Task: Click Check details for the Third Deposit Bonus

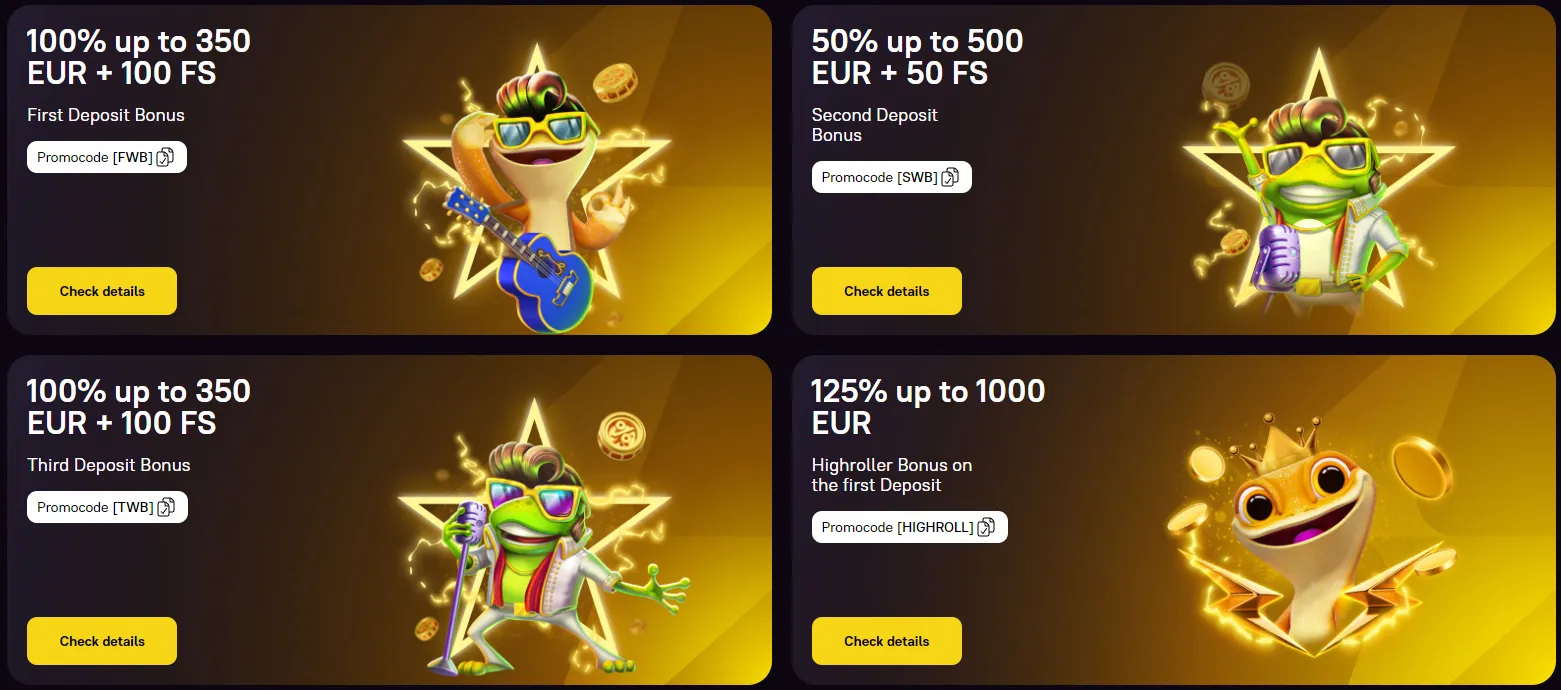Action: pyautogui.click(x=101, y=641)
